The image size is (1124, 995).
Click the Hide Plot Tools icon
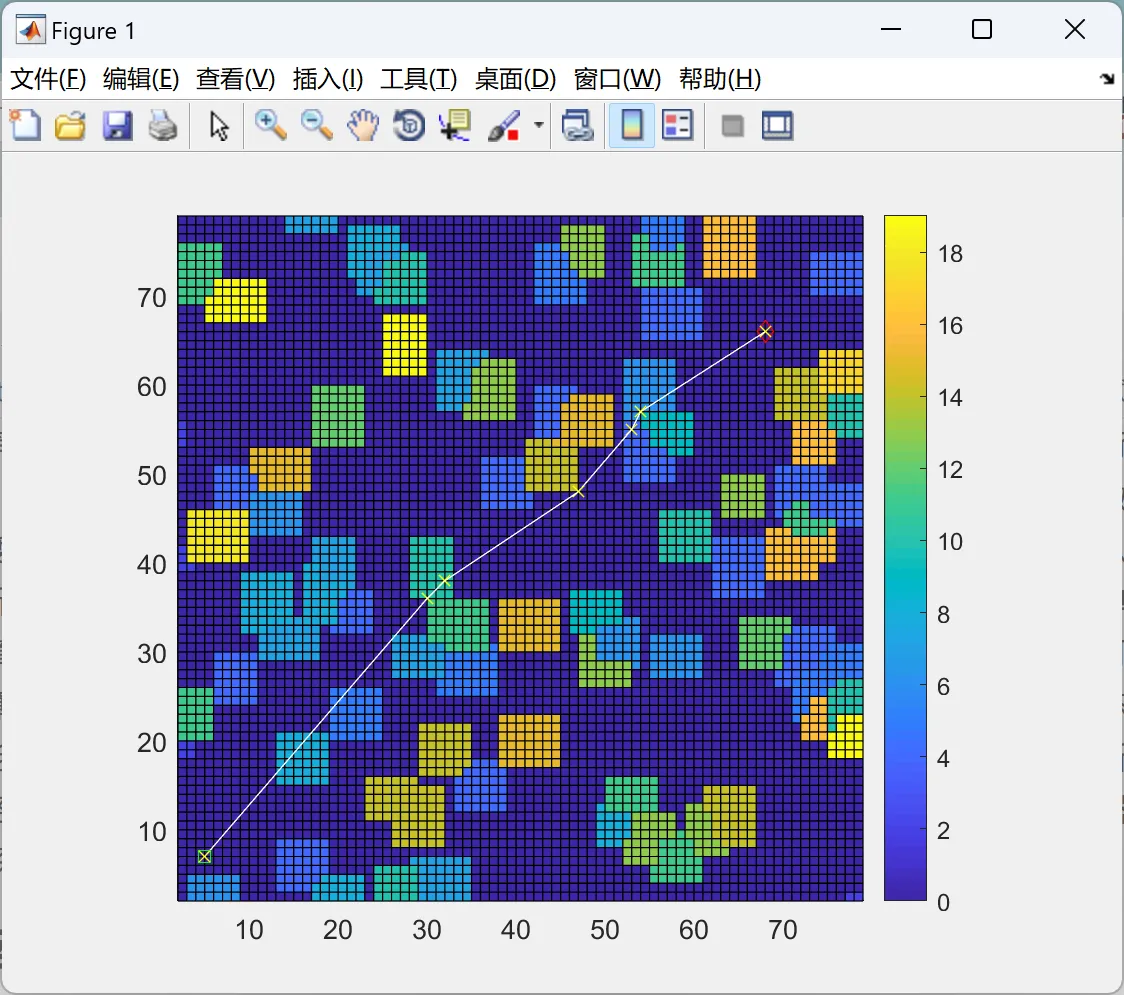[x=732, y=126]
